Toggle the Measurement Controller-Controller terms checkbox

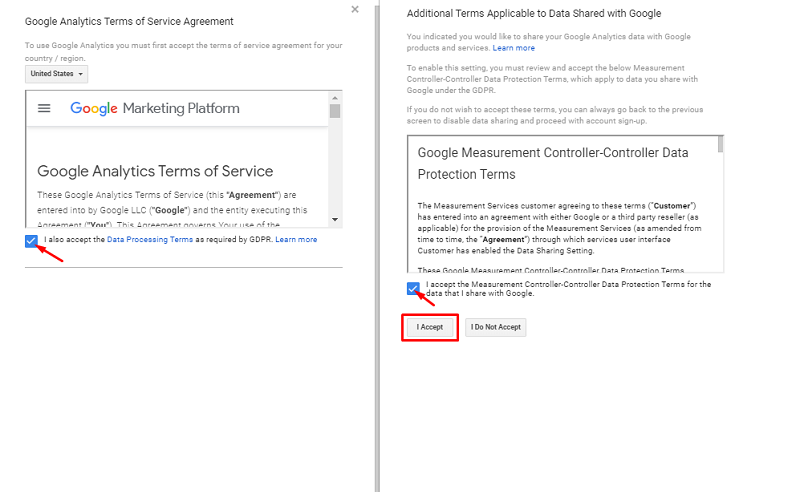pyautogui.click(x=413, y=288)
